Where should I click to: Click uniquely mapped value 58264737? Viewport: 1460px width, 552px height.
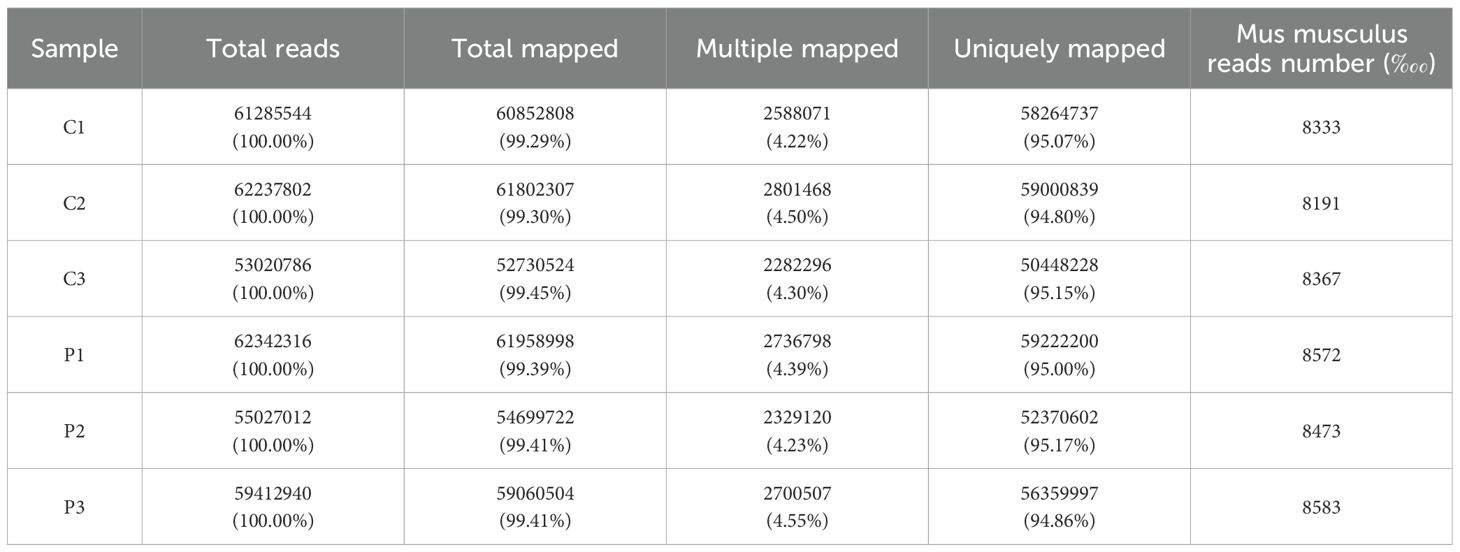[1059, 115]
